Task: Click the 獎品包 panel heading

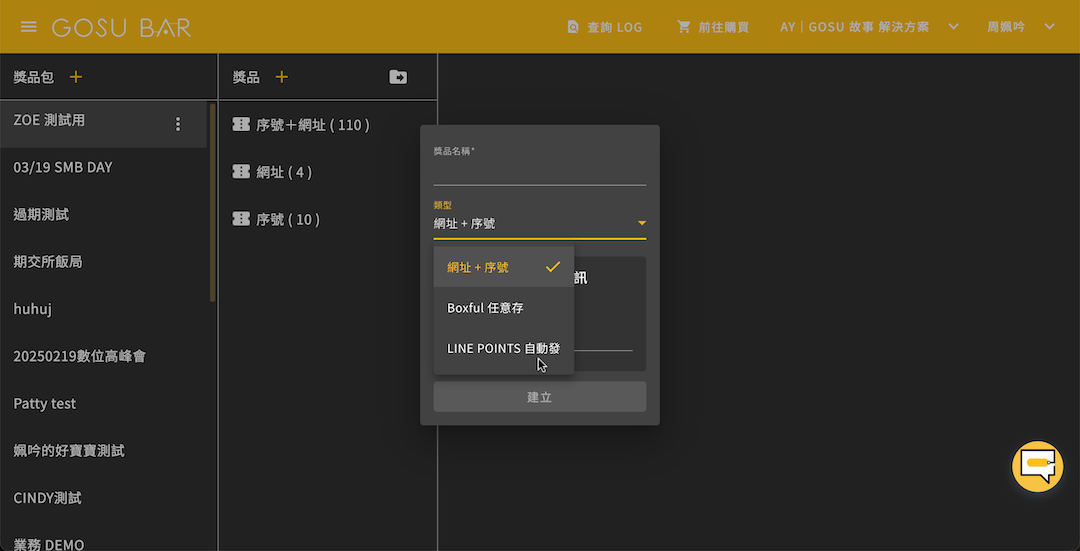Action: 34,77
